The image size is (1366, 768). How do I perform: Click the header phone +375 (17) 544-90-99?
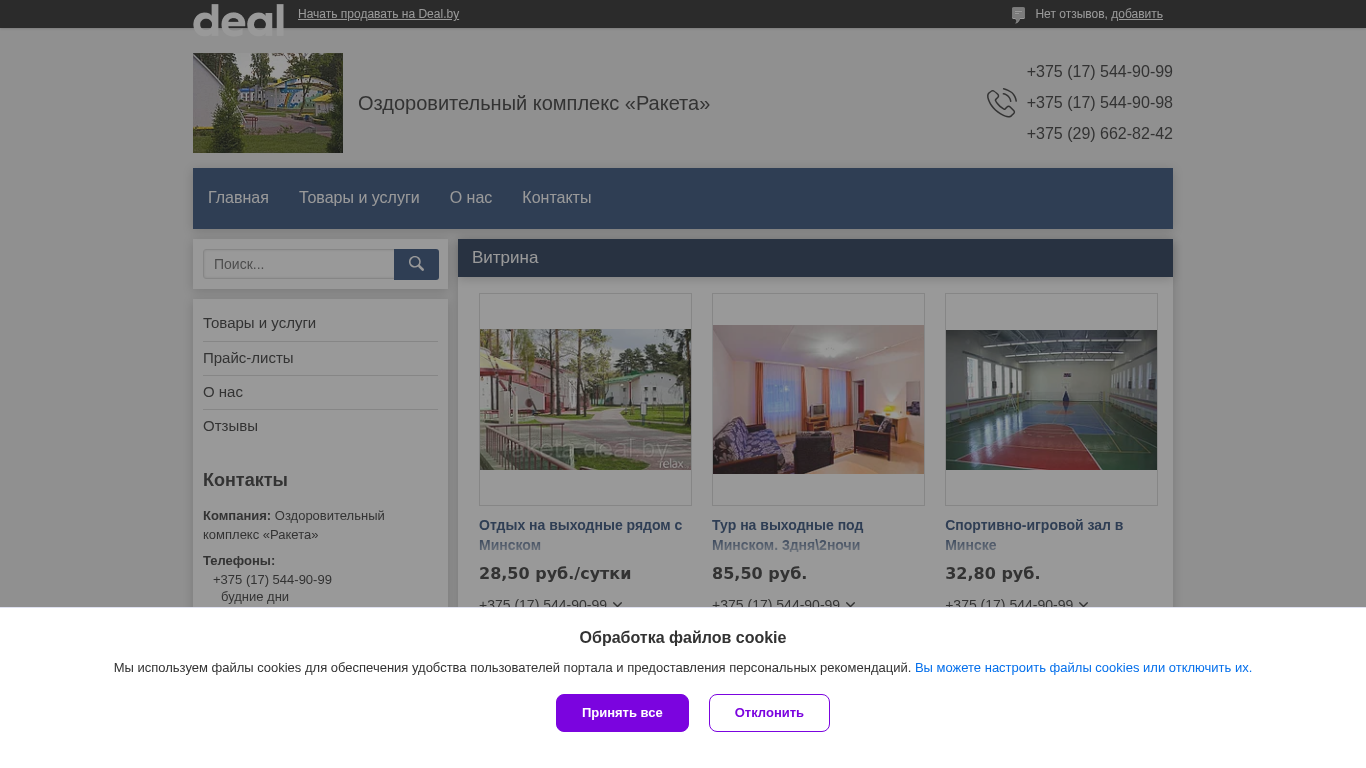(x=1099, y=72)
